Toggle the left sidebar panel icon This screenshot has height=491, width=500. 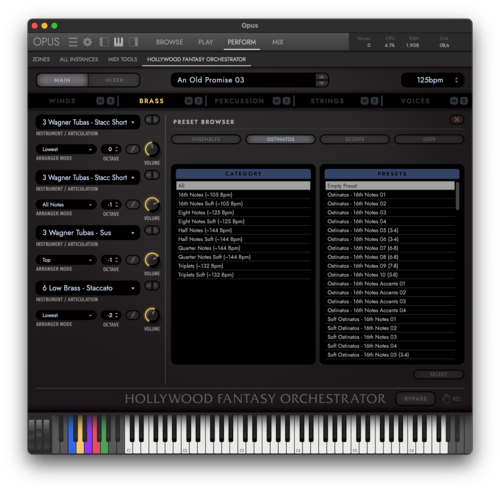[x=104, y=42]
